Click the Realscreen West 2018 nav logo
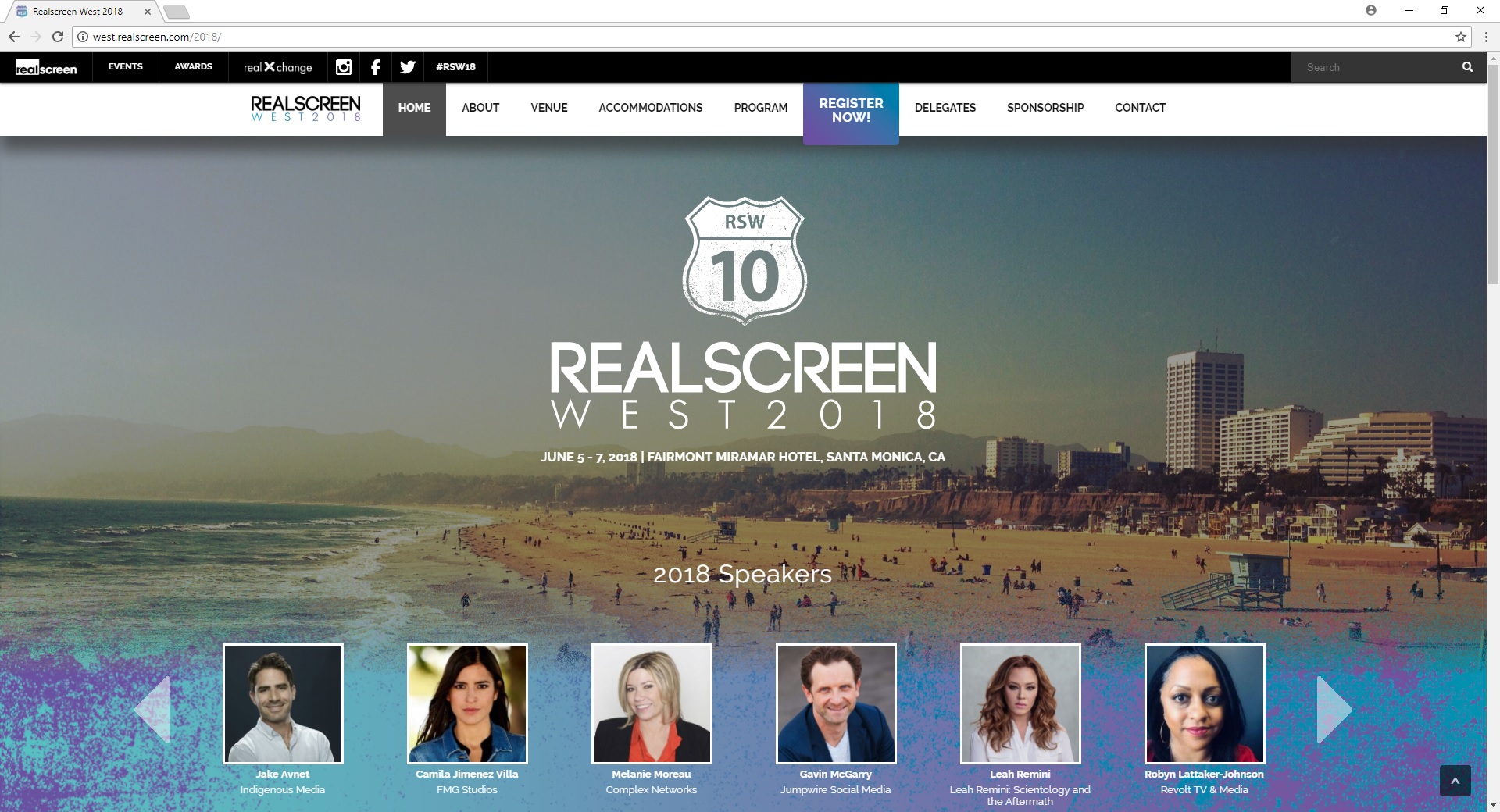 pyautogui.click(x=305, y=109)
